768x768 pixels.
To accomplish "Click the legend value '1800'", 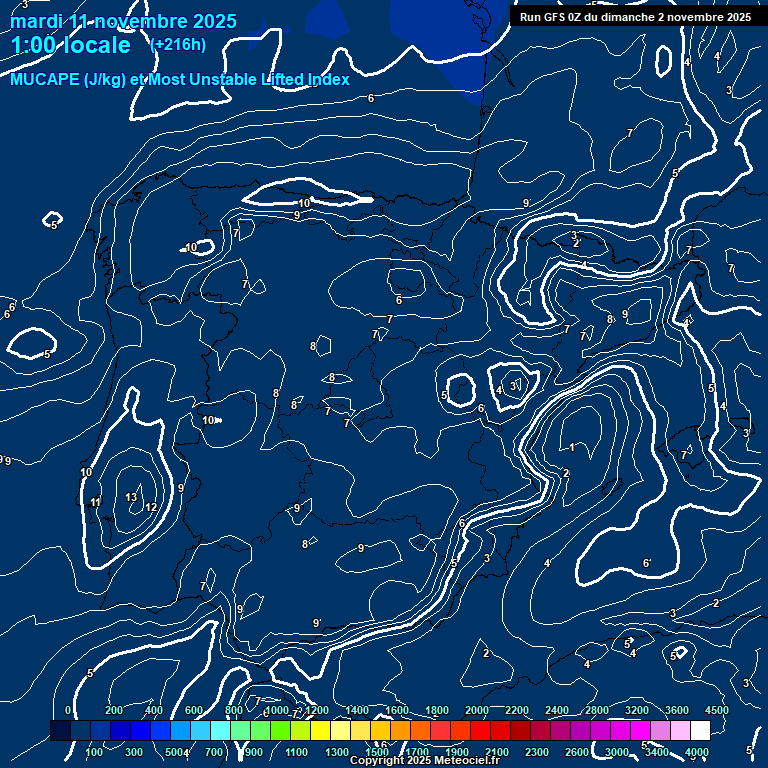I will 437,710.
